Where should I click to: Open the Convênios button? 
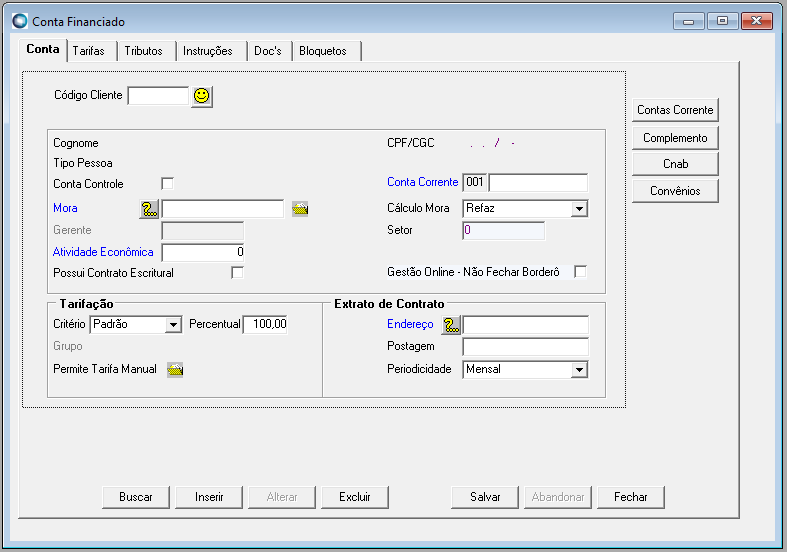675,191
